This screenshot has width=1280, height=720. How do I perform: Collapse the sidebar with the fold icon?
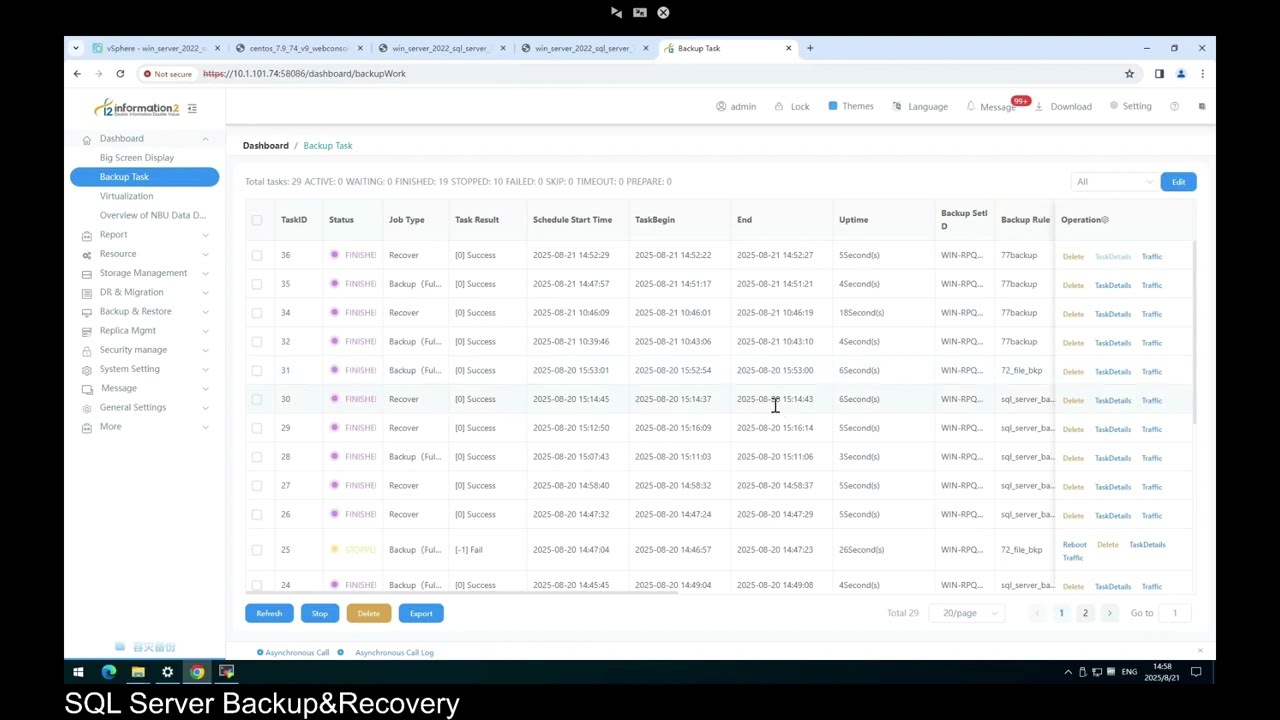[x=192, y=108]
